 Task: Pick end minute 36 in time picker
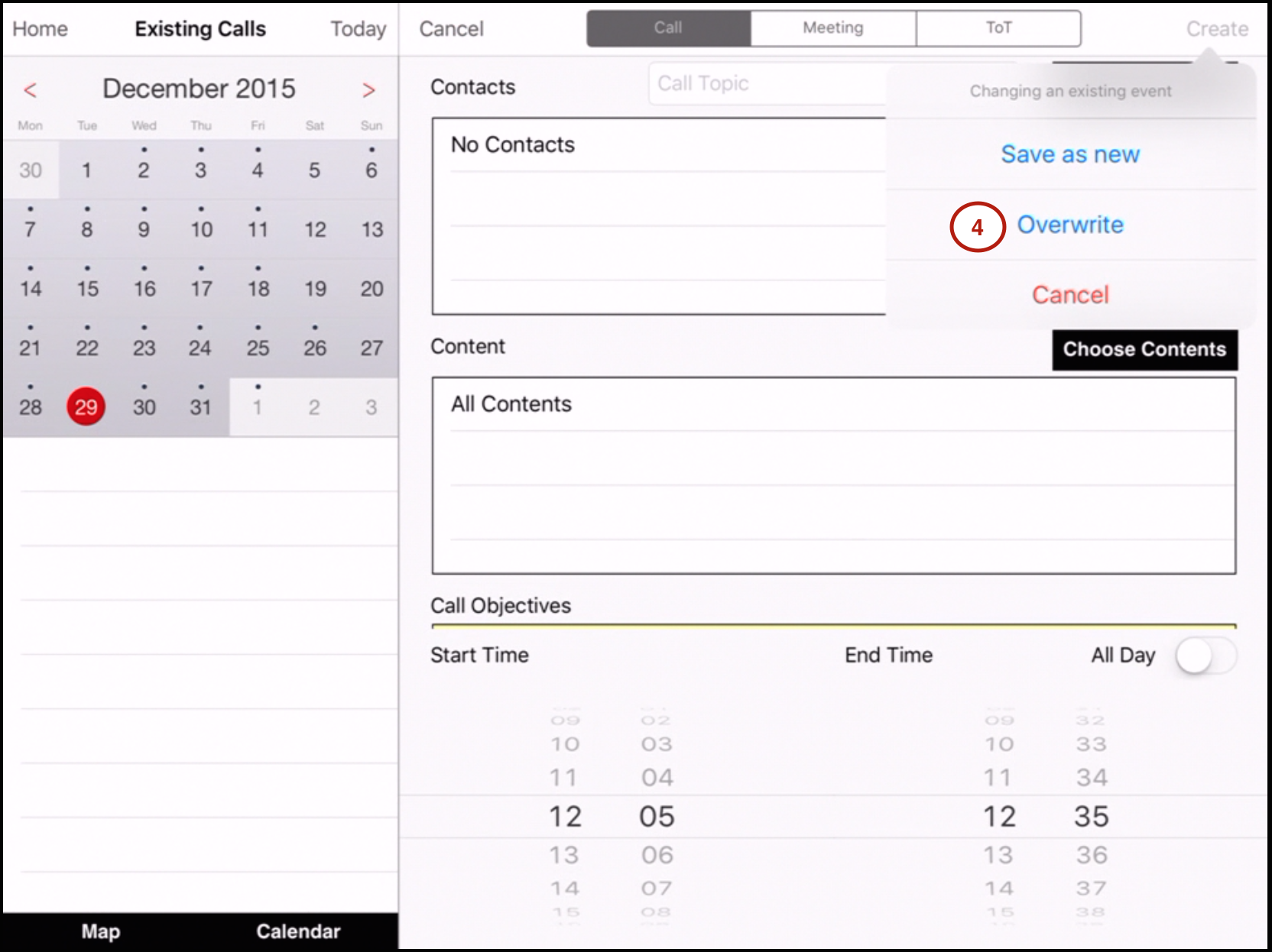coord(1091,855)
